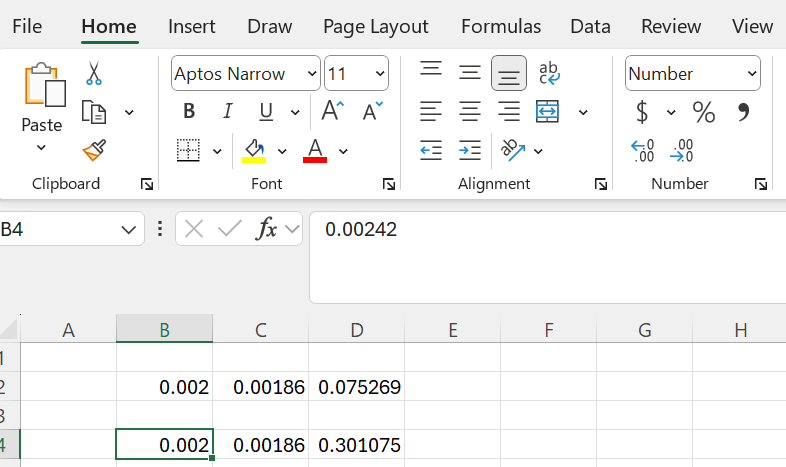Open Font settings dialog launcher
The height and width of the screenshot is (467, 786).
click(388, 184)
